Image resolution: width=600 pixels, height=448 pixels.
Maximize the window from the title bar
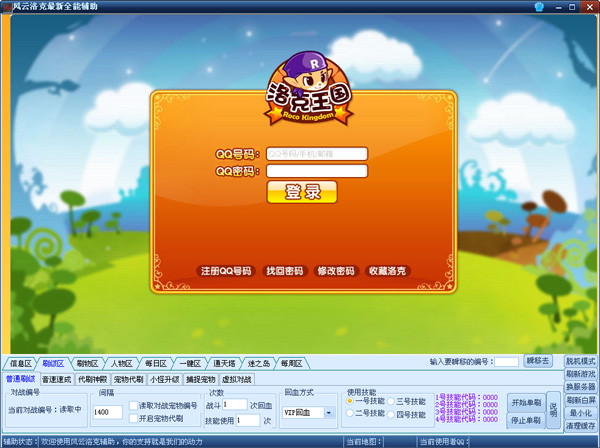[572, 7]
